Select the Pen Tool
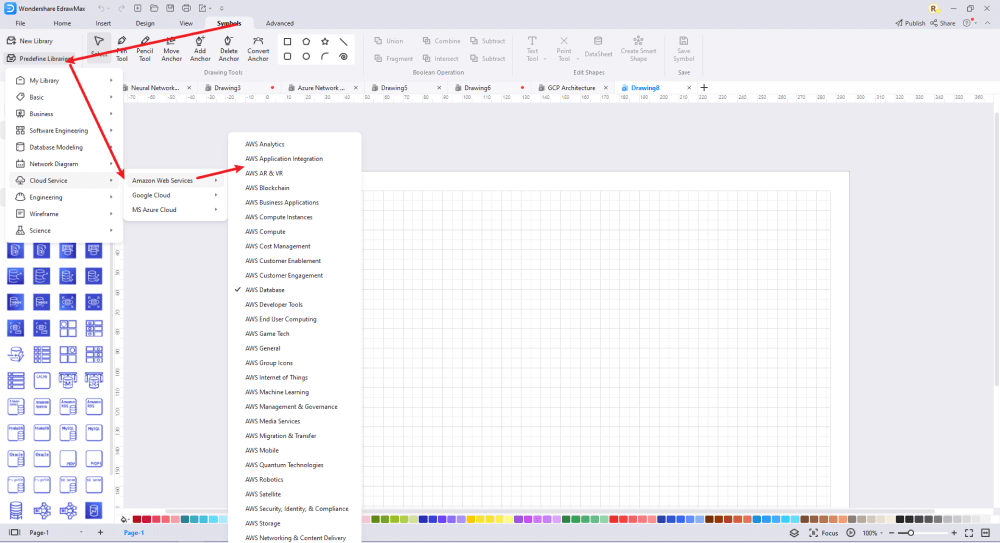1000x543 pixels. [x=122, y=48]
